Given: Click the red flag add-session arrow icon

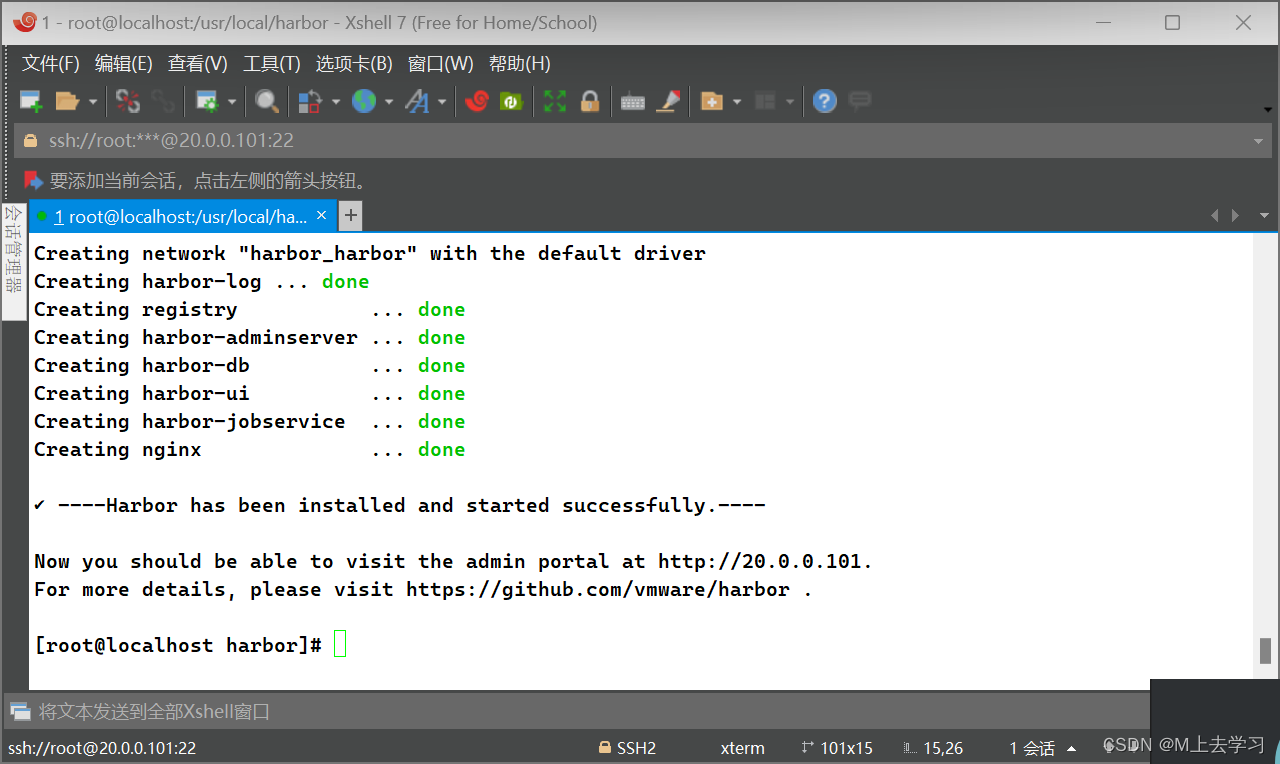Looking at the screenshot, I should [x=34, y=181].
